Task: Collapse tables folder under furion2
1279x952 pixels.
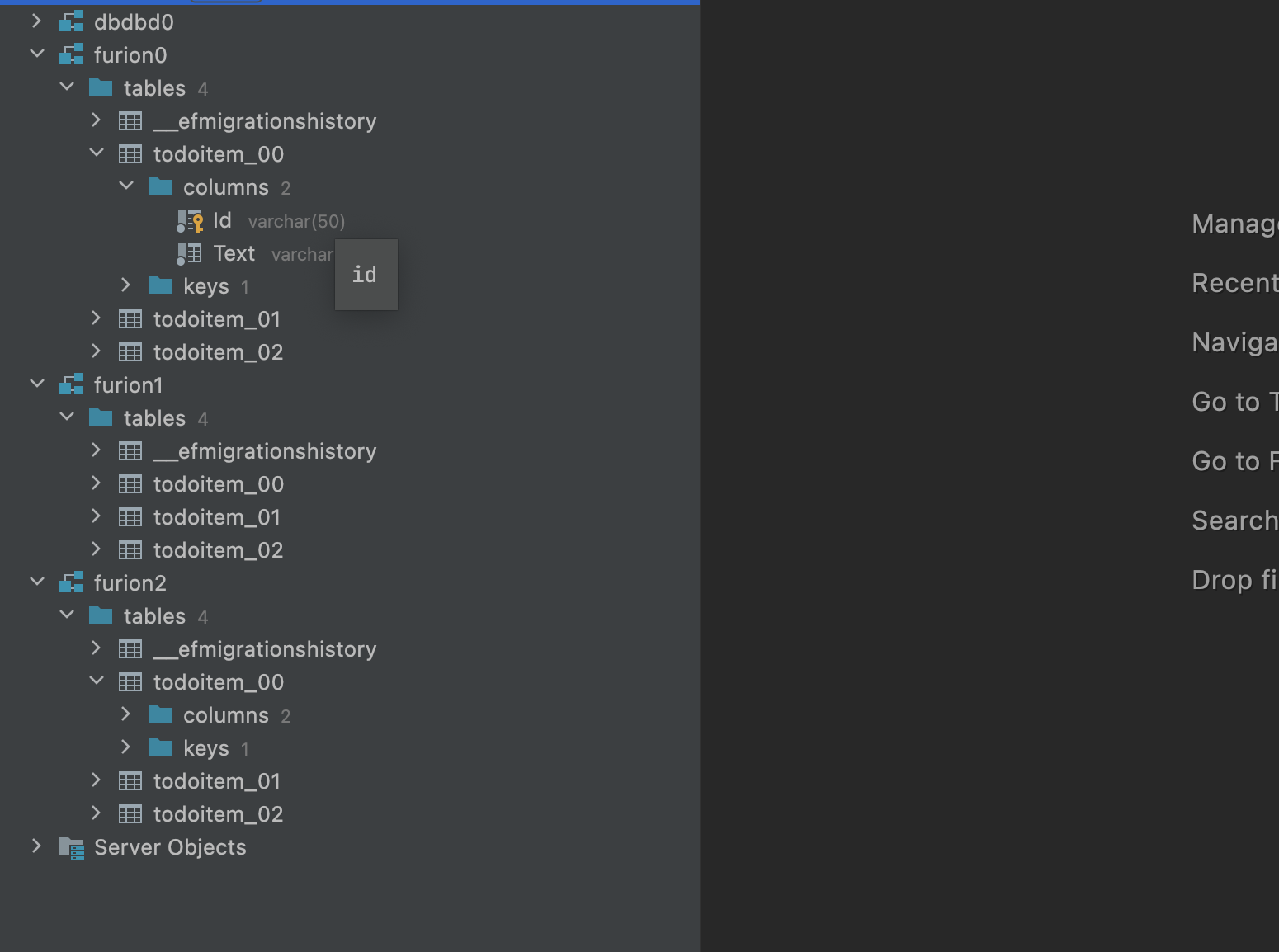Action: (x=67, y=615)
